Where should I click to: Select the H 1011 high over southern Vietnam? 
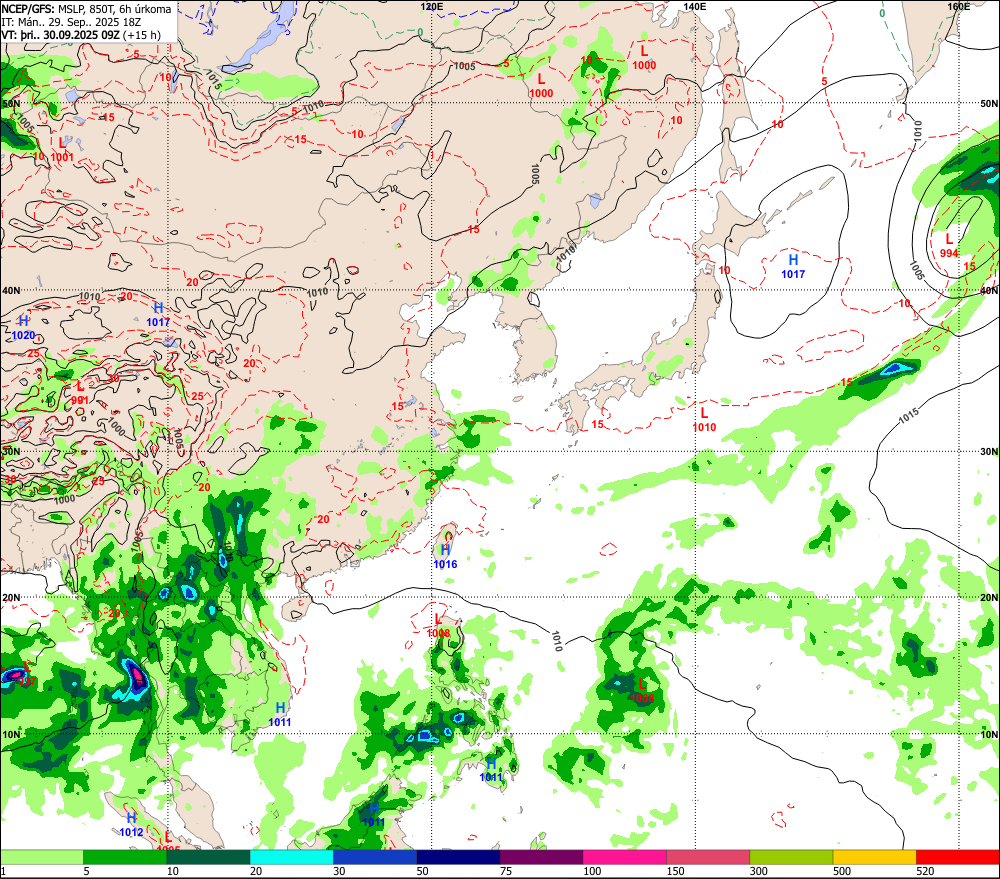280,714
